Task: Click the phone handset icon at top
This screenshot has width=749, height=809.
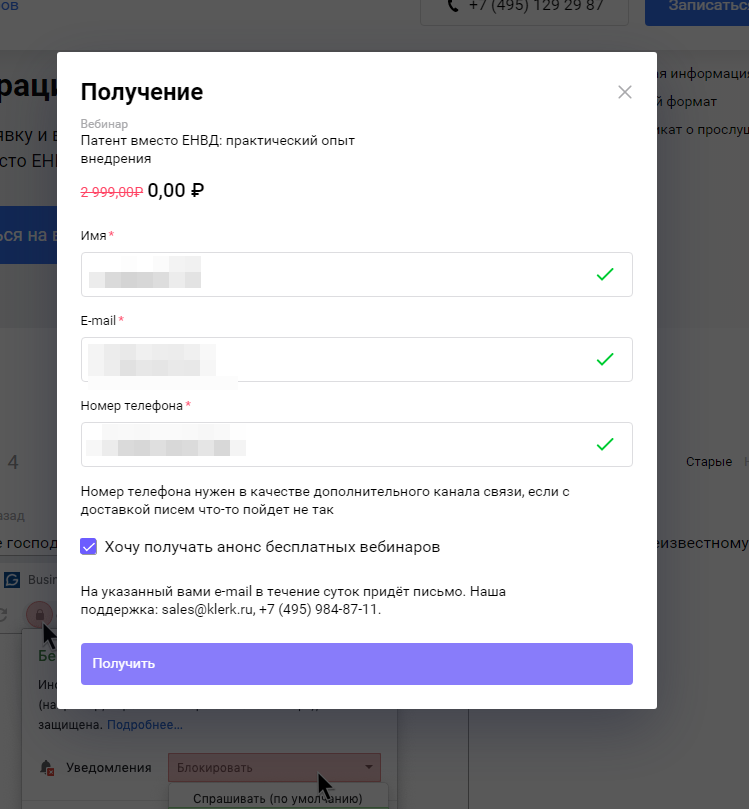Action: 453,6
